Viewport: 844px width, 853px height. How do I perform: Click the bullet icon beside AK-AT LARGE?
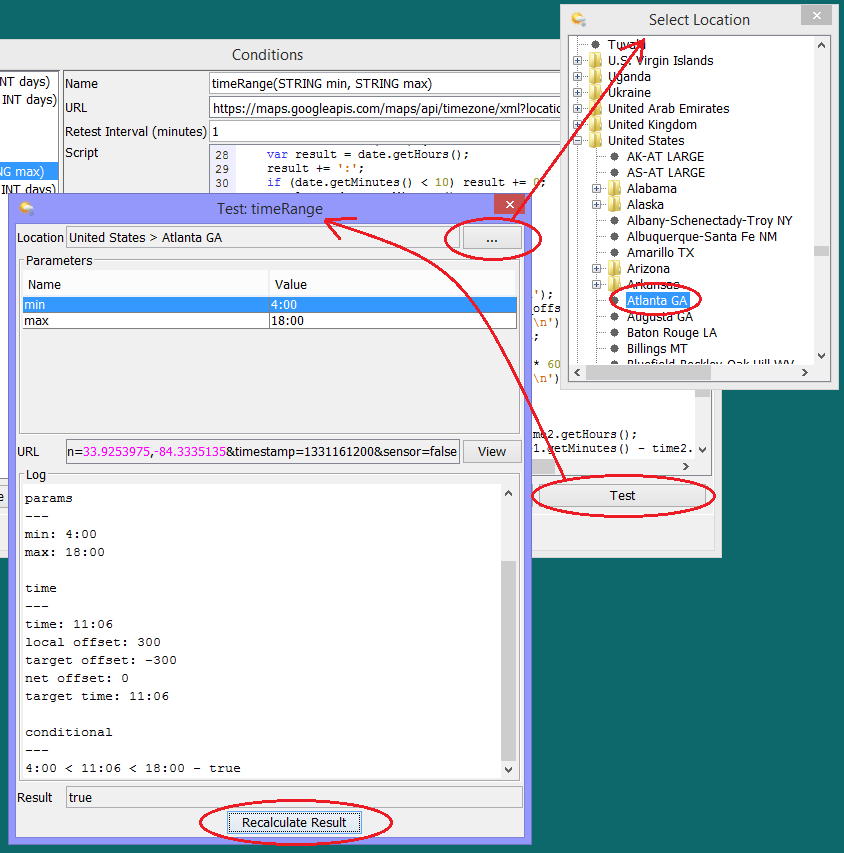click(614, 157)
